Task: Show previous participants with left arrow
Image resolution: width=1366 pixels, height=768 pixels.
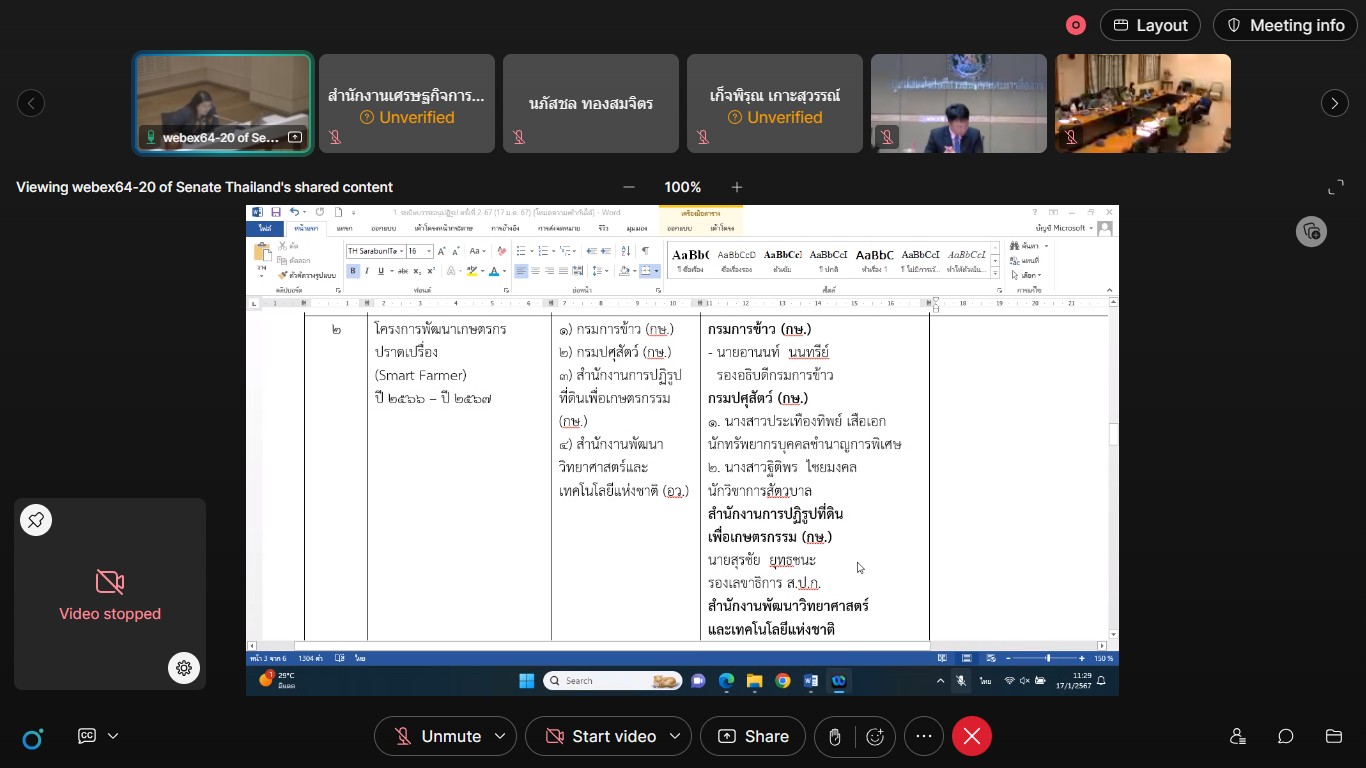Action: (x=31, y=103)
